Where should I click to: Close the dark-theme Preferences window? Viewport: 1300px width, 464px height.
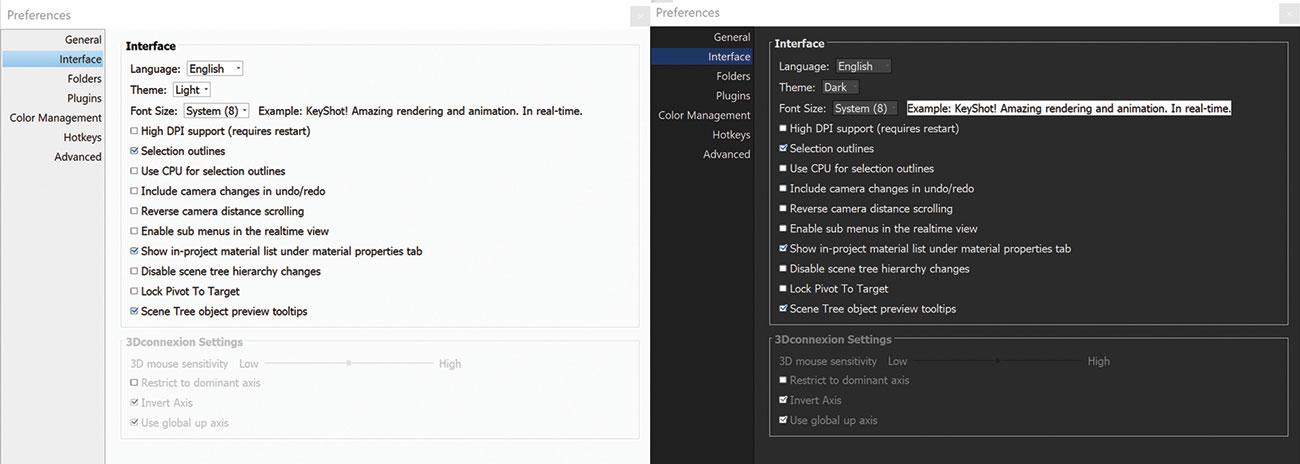click(x=1288, y=14)
